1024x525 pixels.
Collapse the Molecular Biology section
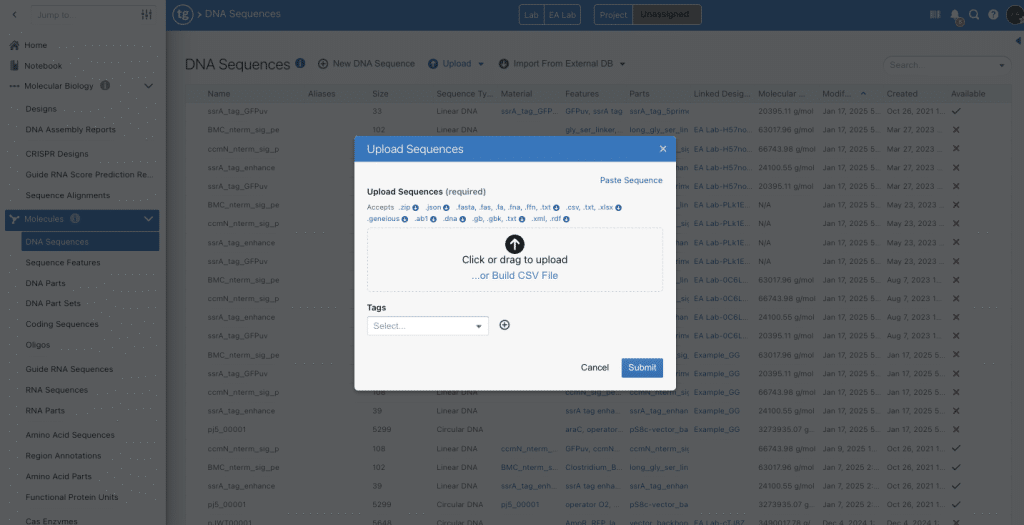tap(148, 86)
